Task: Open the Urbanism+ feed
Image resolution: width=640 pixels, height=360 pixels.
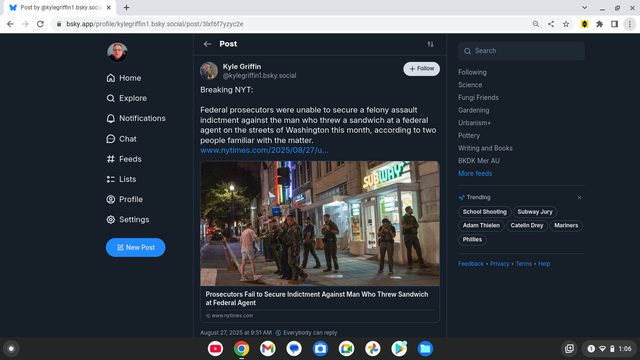Action: click(x=474, y=123)
